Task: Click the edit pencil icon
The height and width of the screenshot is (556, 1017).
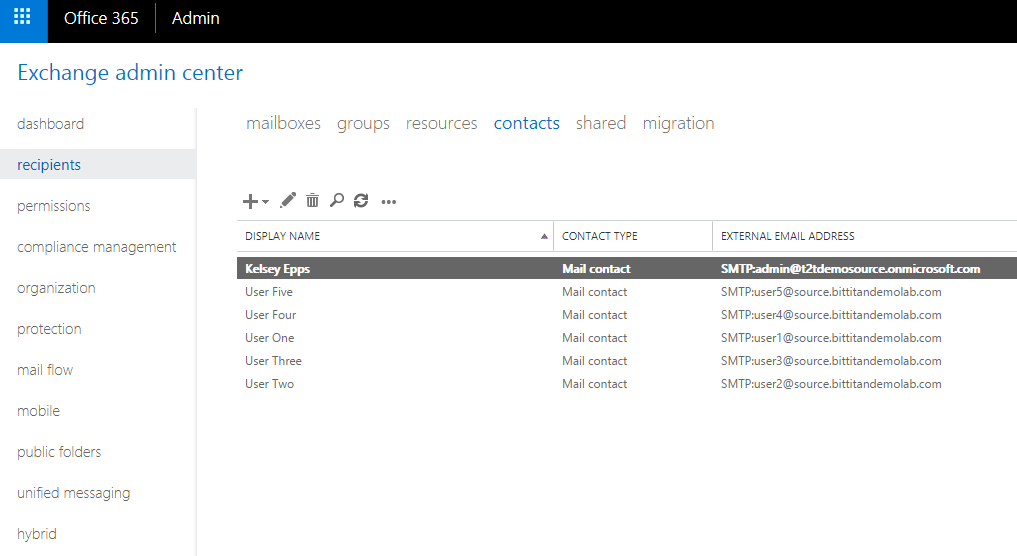Action: point(288,200)
